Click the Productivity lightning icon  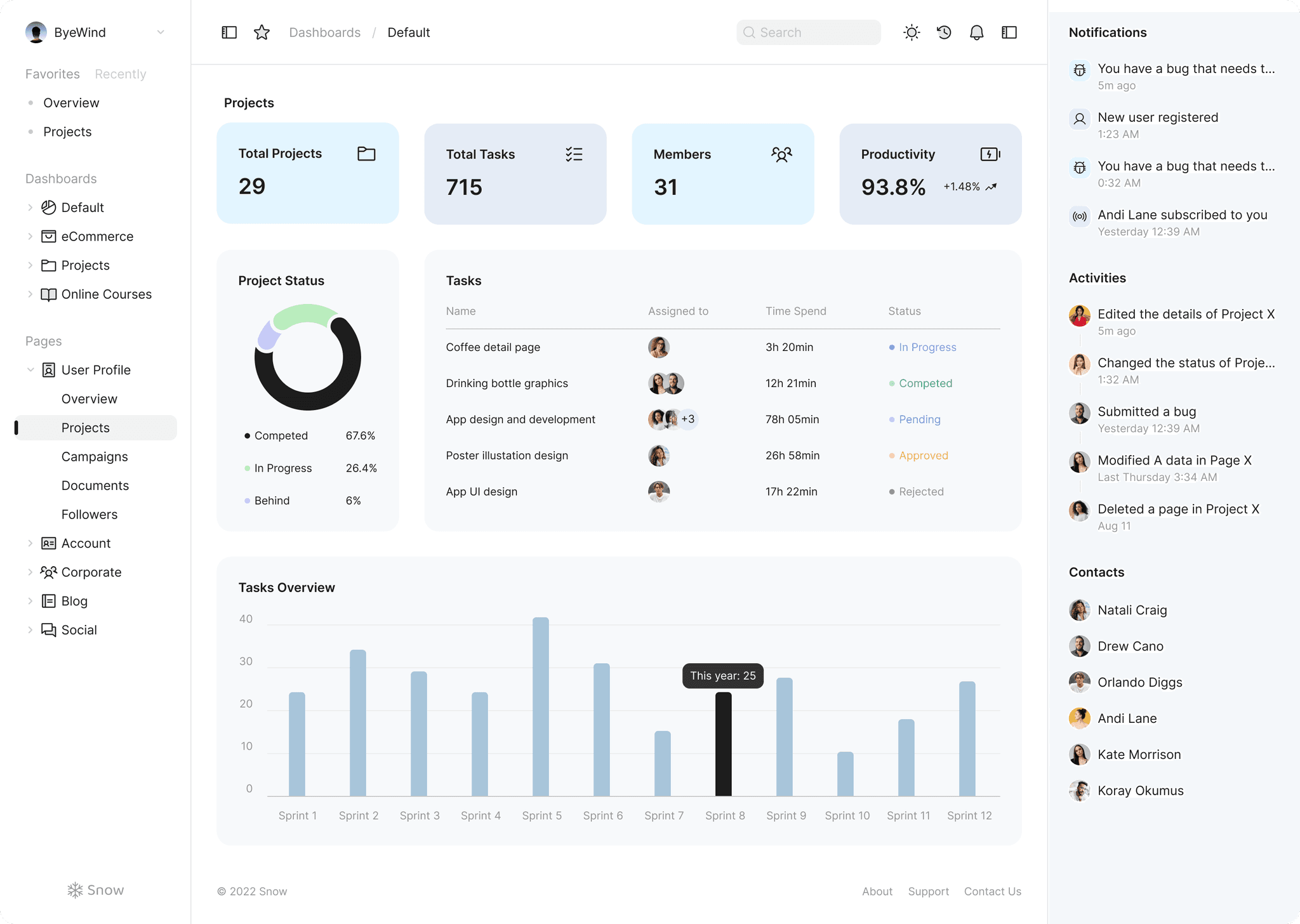click(989, 154)
